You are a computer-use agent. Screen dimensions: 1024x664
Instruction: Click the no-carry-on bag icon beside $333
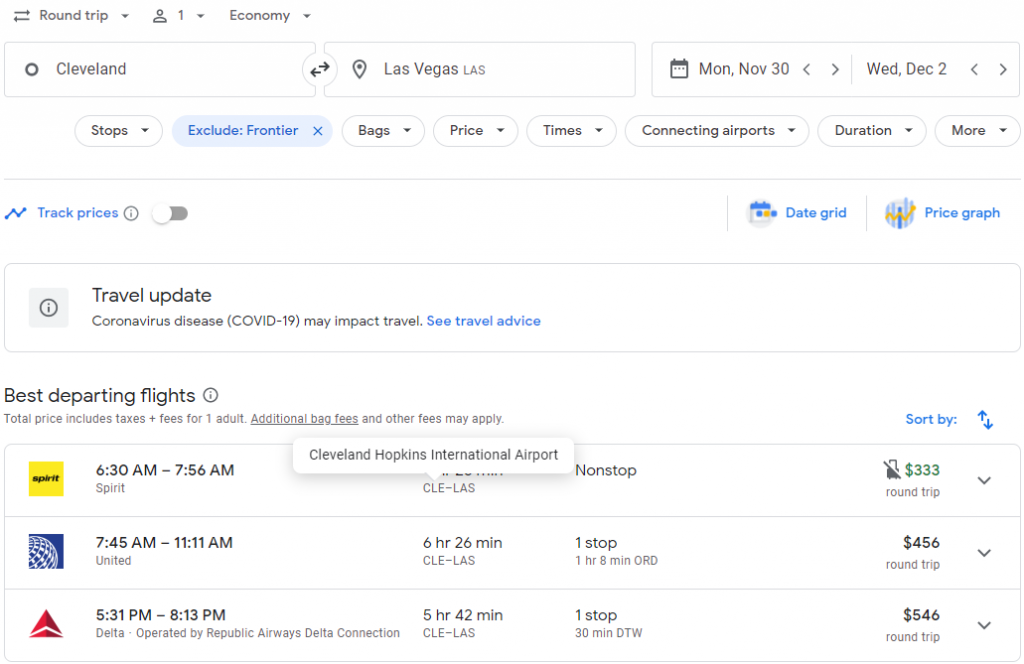click(891, 469)
